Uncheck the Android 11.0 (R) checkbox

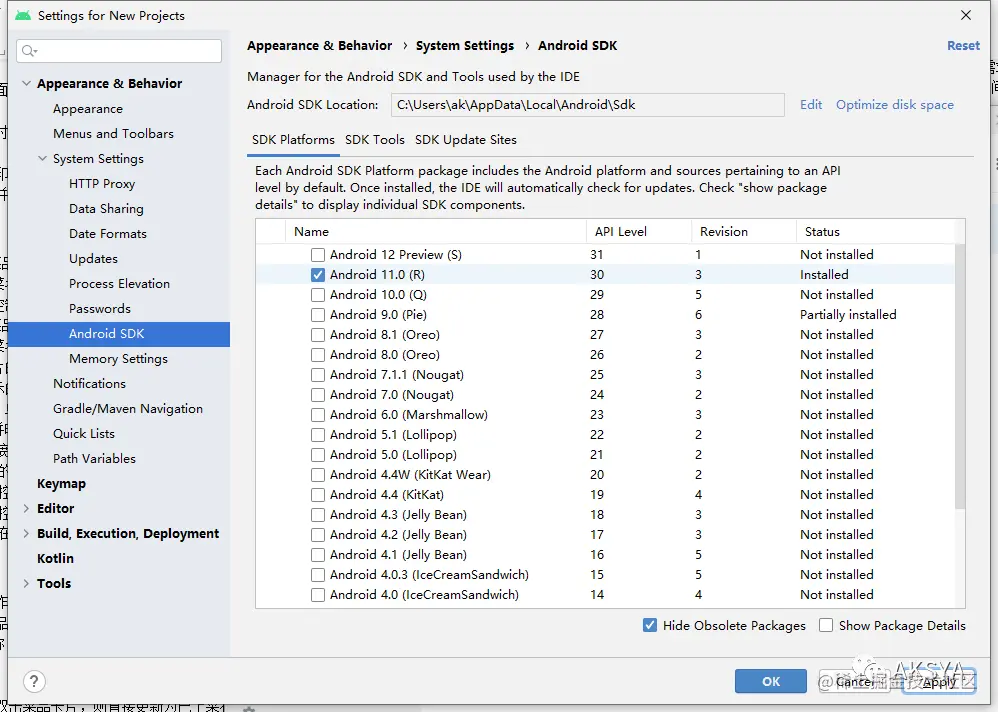click(x=318, y=275)
